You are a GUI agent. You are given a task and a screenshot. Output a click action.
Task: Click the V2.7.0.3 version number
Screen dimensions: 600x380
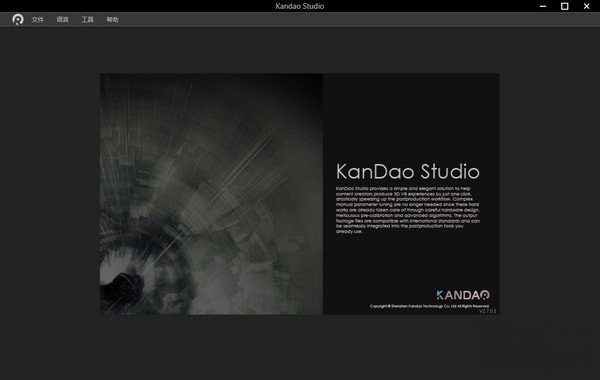pyautogui.click(x=488, y=311)
